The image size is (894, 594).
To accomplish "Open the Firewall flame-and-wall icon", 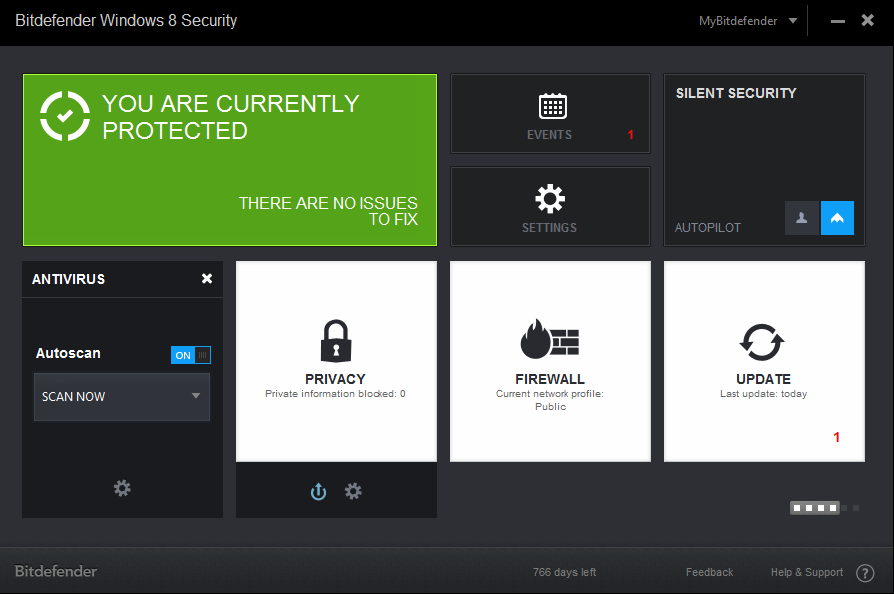I will tap(550, 341).
